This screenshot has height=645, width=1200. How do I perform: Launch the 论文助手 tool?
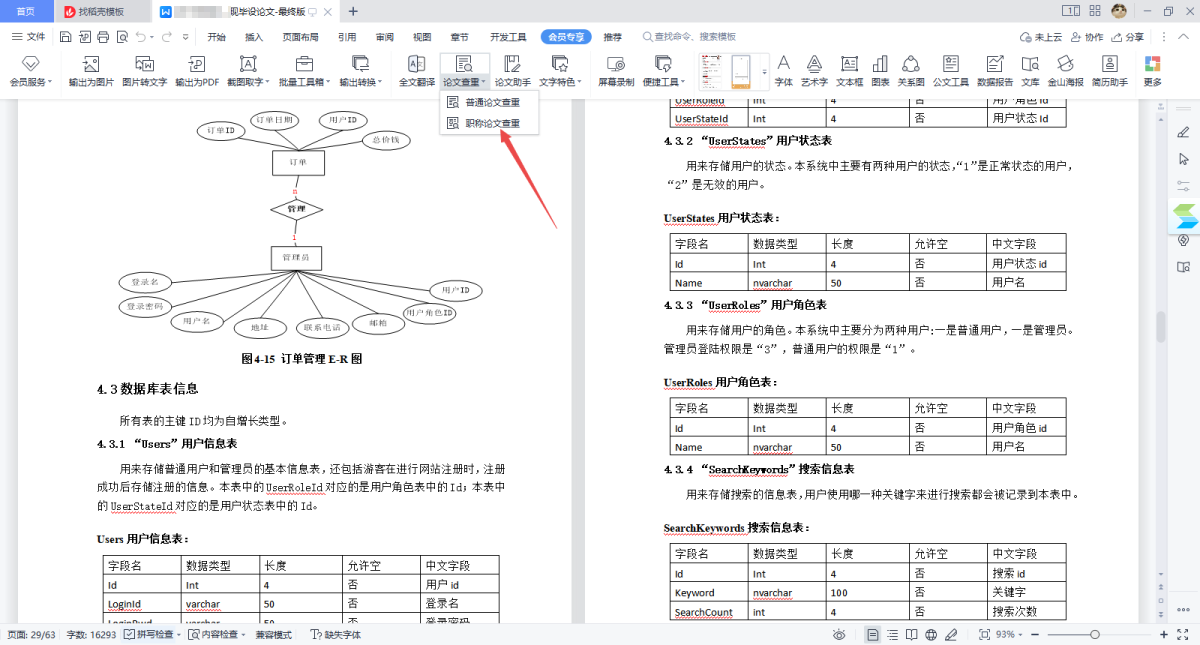pyautogui.click(x=512, y=70)
